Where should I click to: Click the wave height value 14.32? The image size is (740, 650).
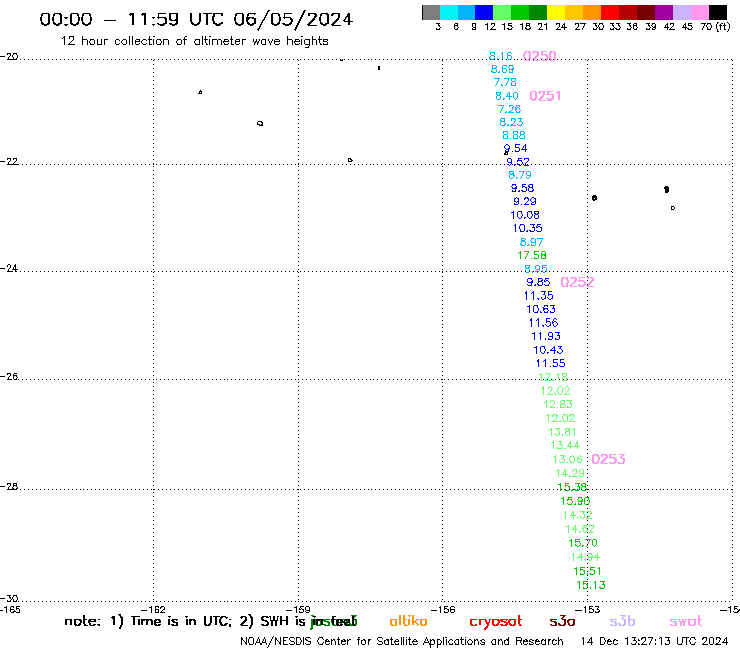578,515
